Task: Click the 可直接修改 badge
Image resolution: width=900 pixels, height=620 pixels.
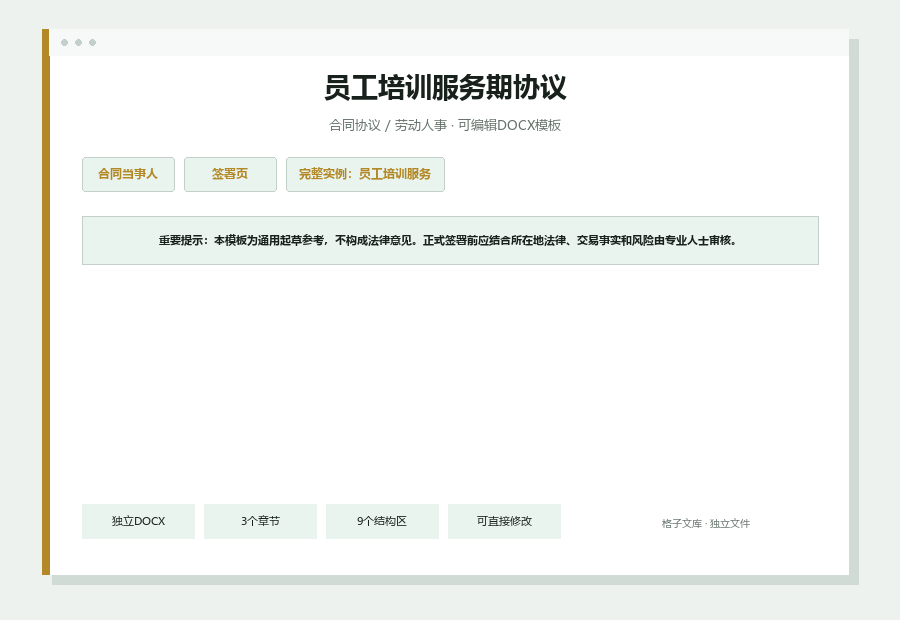Action: 504,521
